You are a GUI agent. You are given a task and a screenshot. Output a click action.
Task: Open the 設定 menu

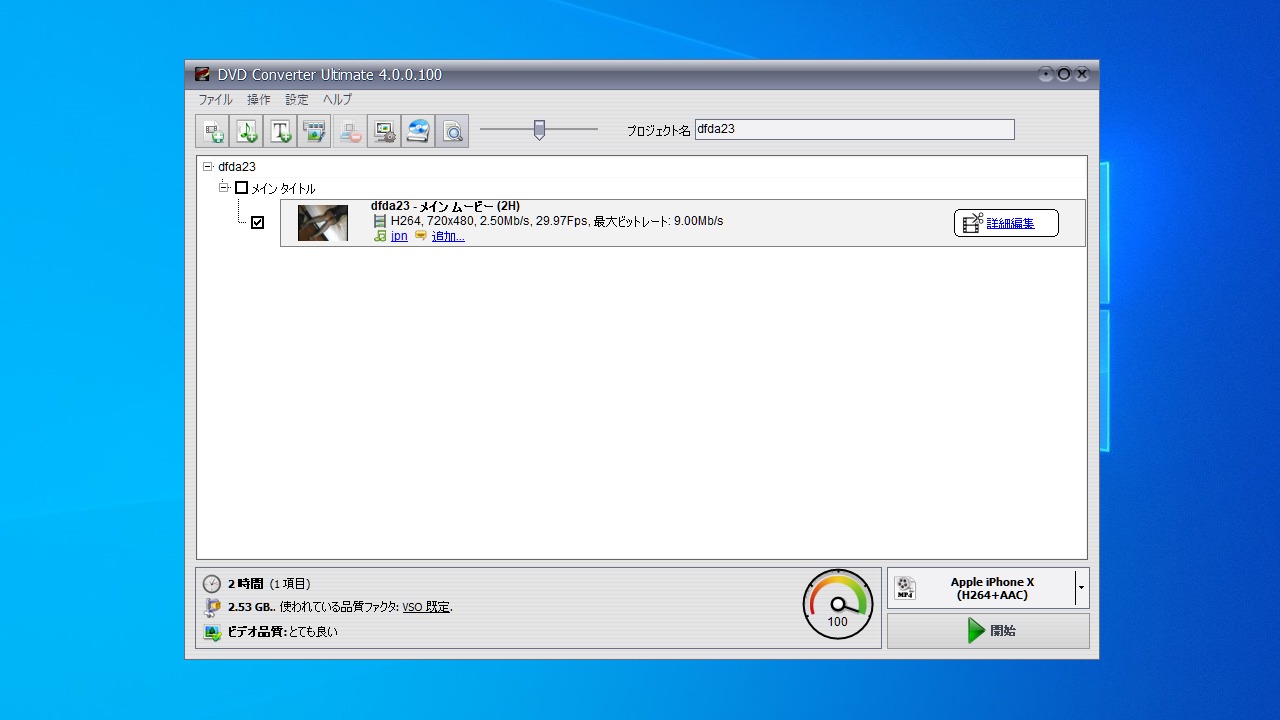(x=297, y=100)
